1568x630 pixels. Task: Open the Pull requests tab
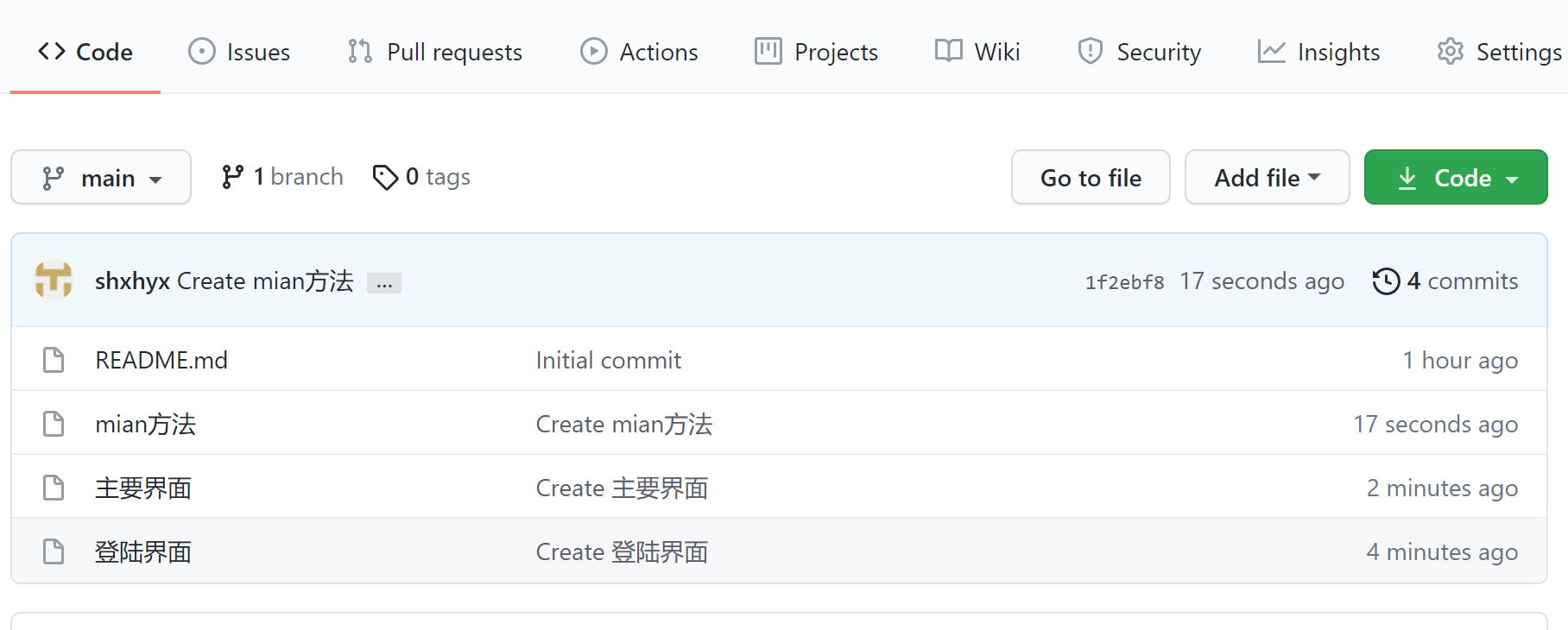(435, 52)
